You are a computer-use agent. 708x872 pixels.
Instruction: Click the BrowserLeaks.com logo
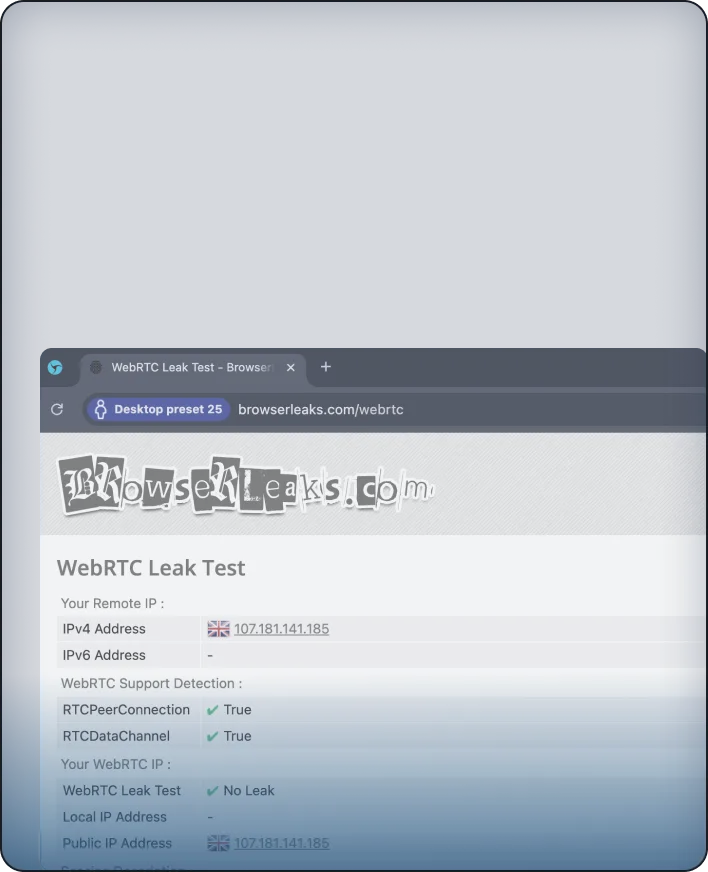pos(245,485)
